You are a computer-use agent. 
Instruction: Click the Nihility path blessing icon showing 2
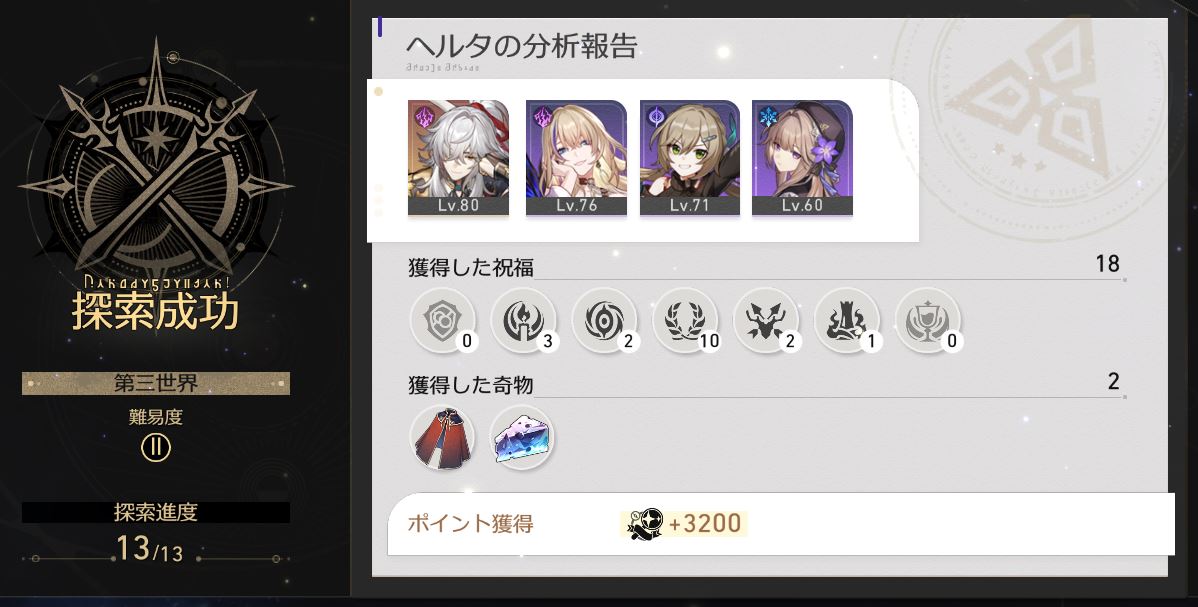click(604, 320)
